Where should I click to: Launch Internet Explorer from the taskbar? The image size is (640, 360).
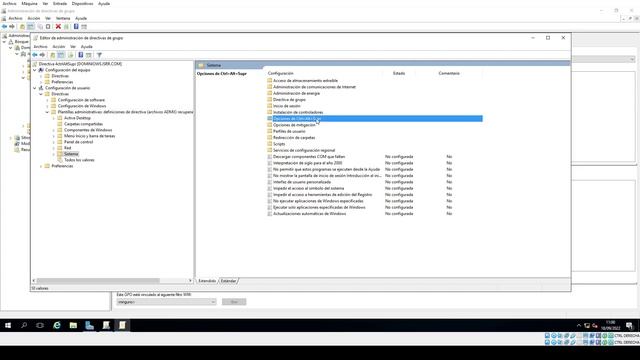[57, 325]
